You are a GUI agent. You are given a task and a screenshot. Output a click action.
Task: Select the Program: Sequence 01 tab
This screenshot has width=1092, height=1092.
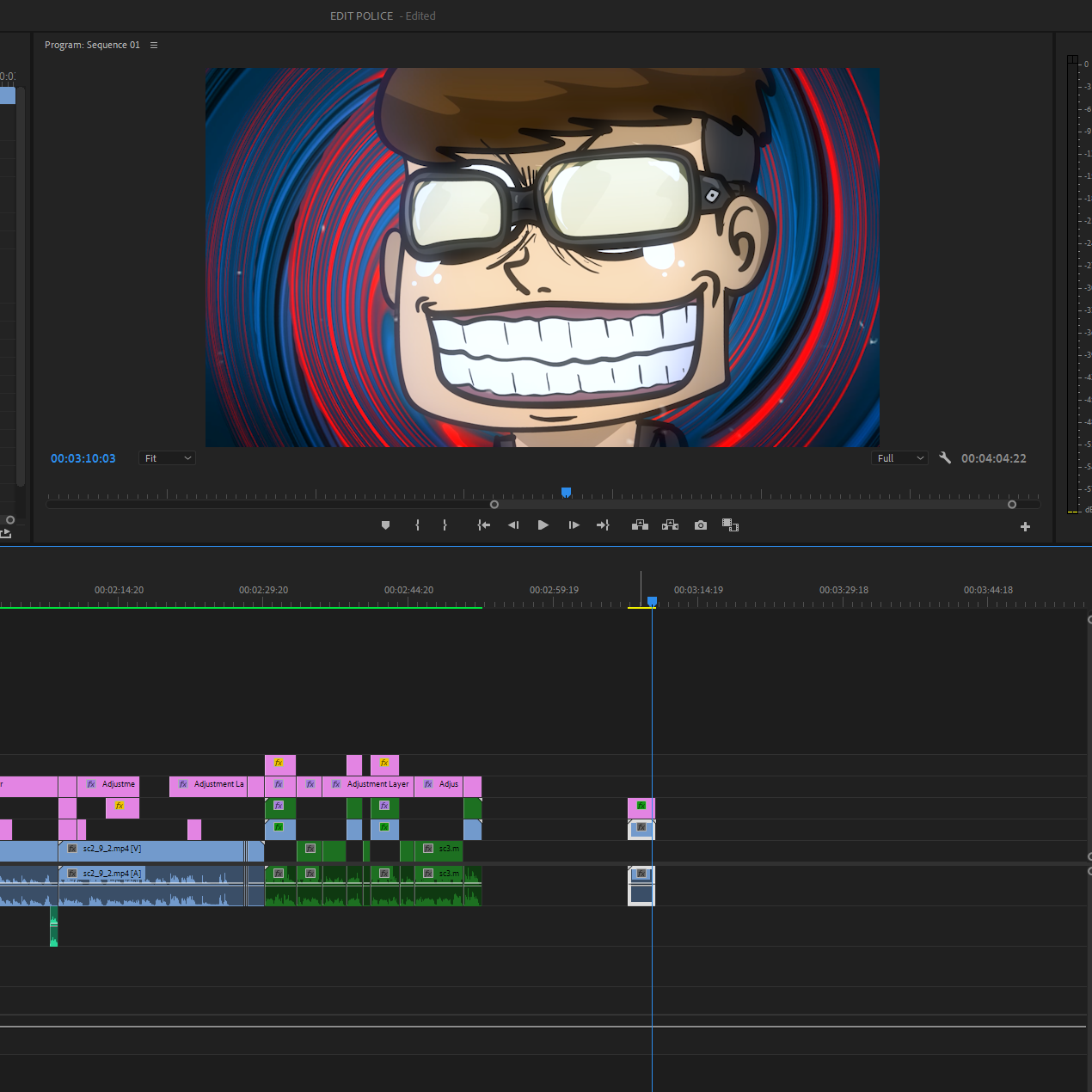tap(92, 46)
